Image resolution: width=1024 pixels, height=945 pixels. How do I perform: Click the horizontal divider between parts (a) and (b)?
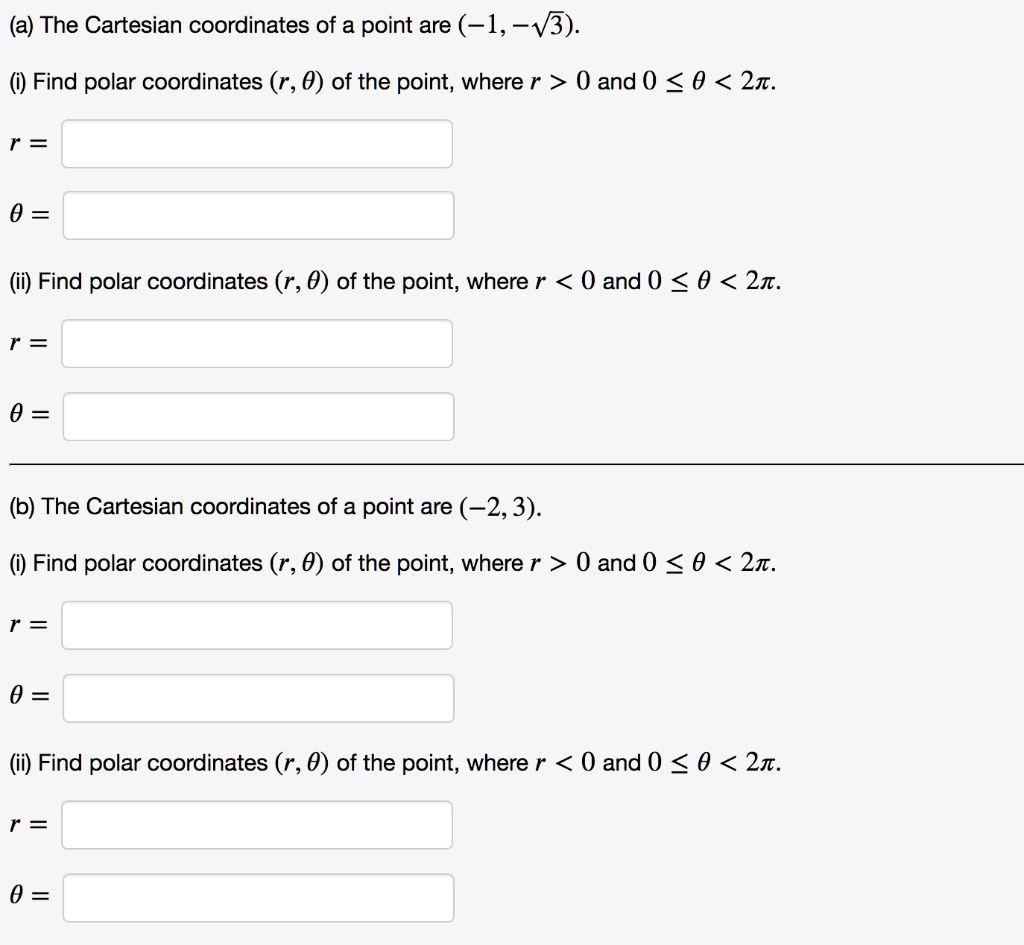click(516, 464)
